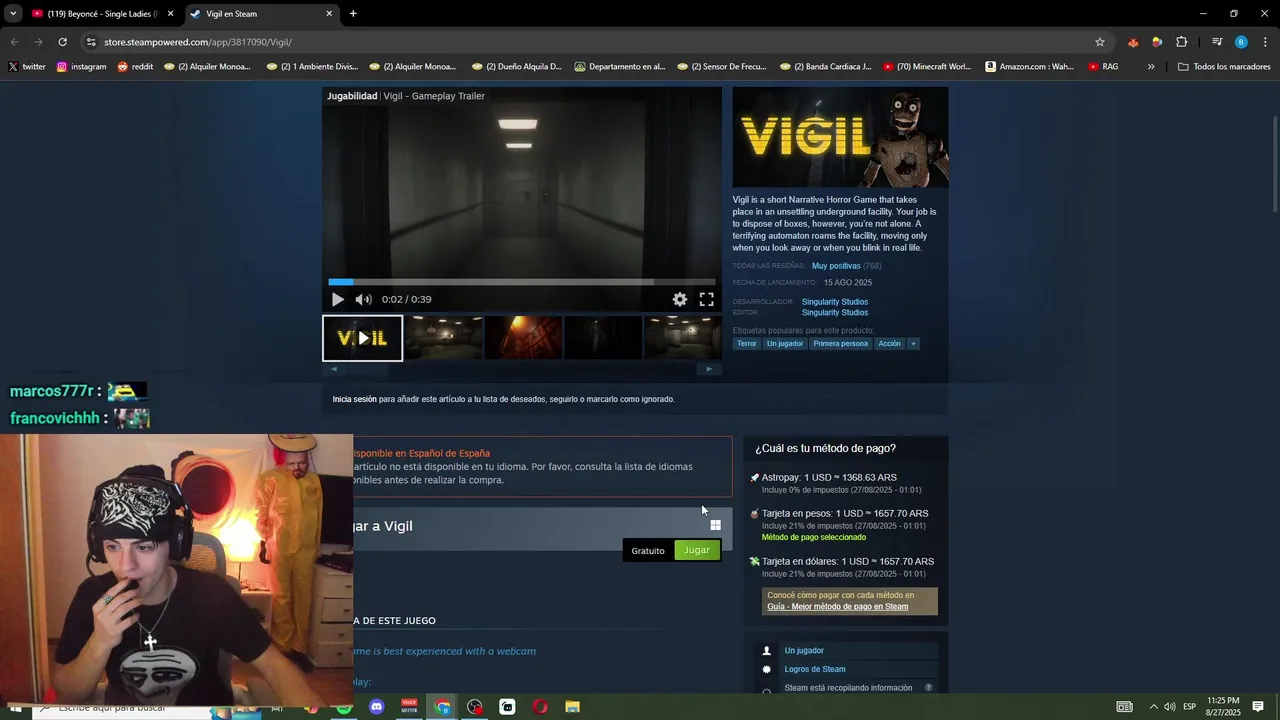This screenshot has width=1280, height=720.
Task: Open the Extensions puzzle menu
Action: 1182,42
